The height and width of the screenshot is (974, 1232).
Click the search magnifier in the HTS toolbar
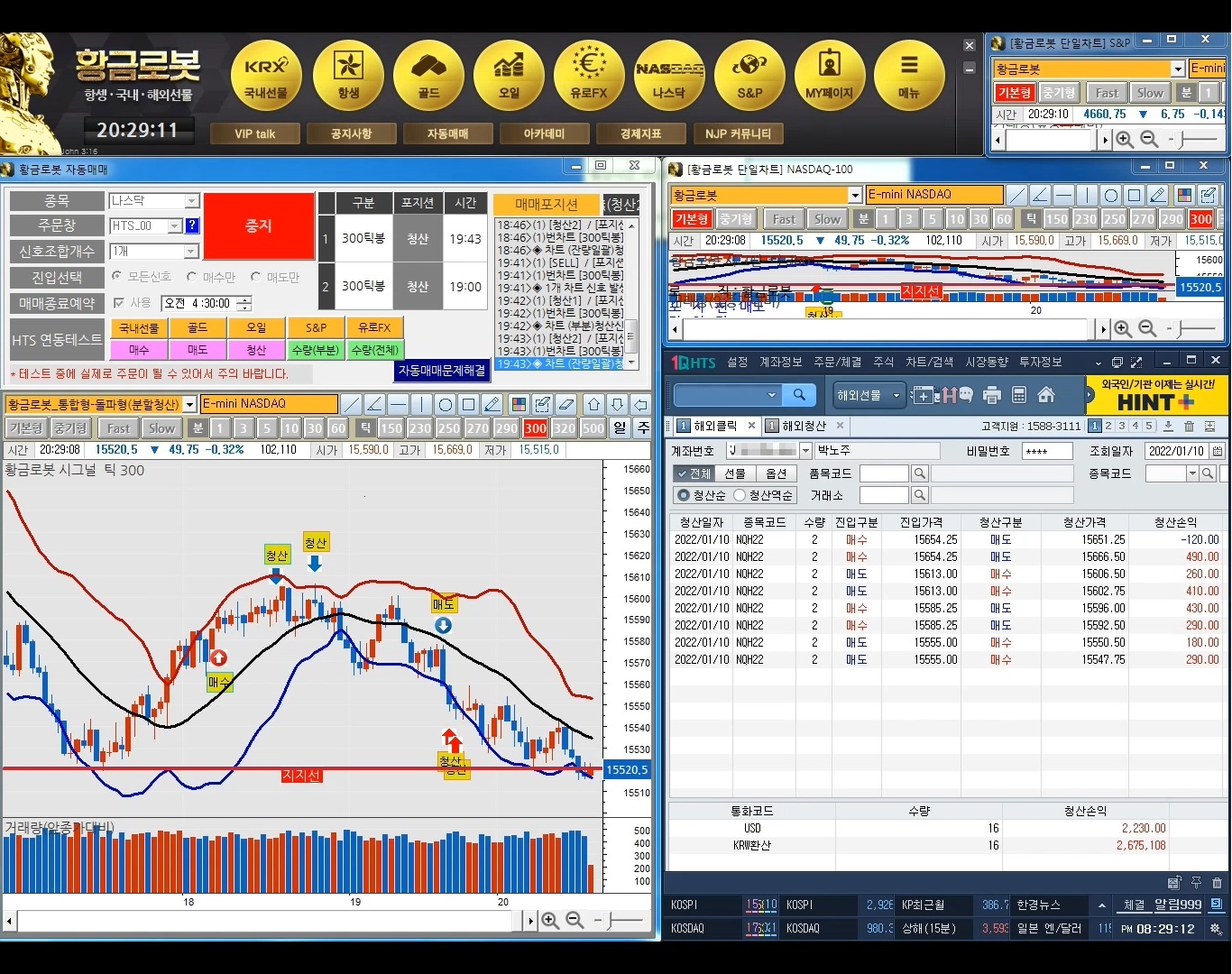click(799, 395)
